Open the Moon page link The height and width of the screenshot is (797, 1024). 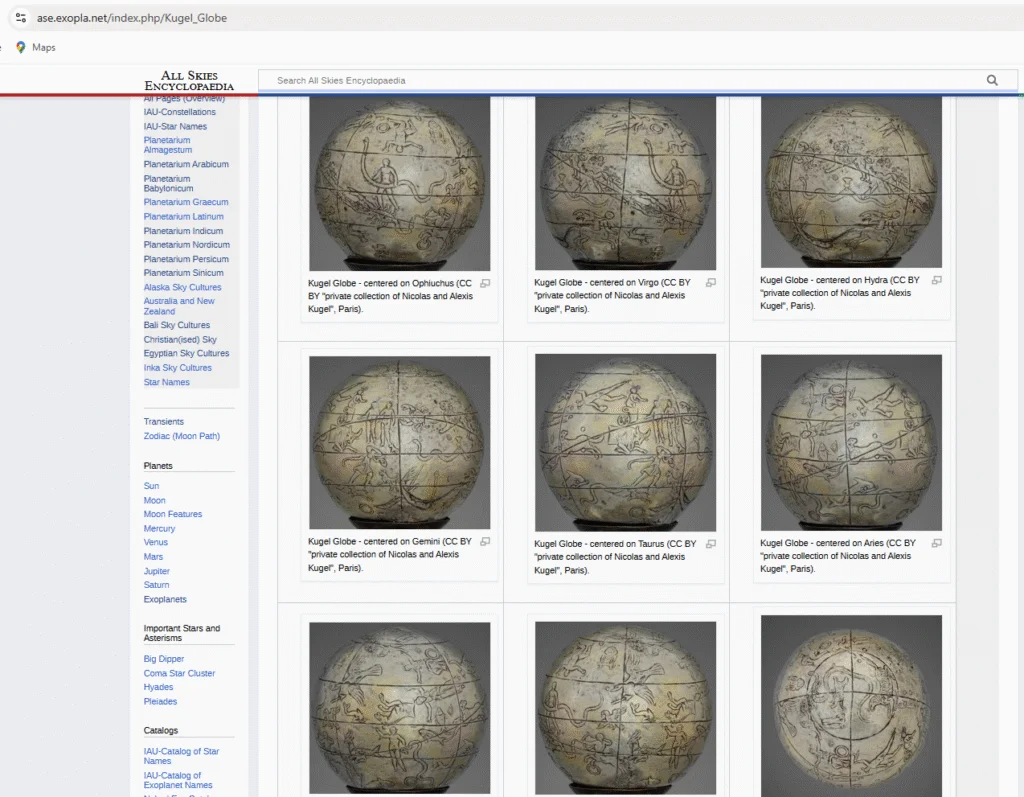pos(155,500)
